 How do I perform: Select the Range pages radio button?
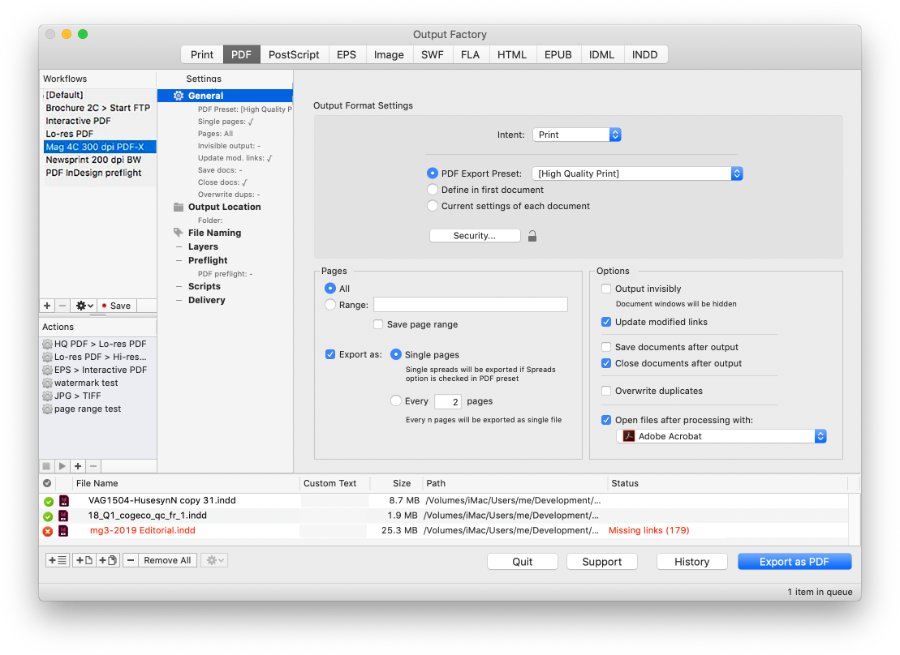[x=331, y=305]
